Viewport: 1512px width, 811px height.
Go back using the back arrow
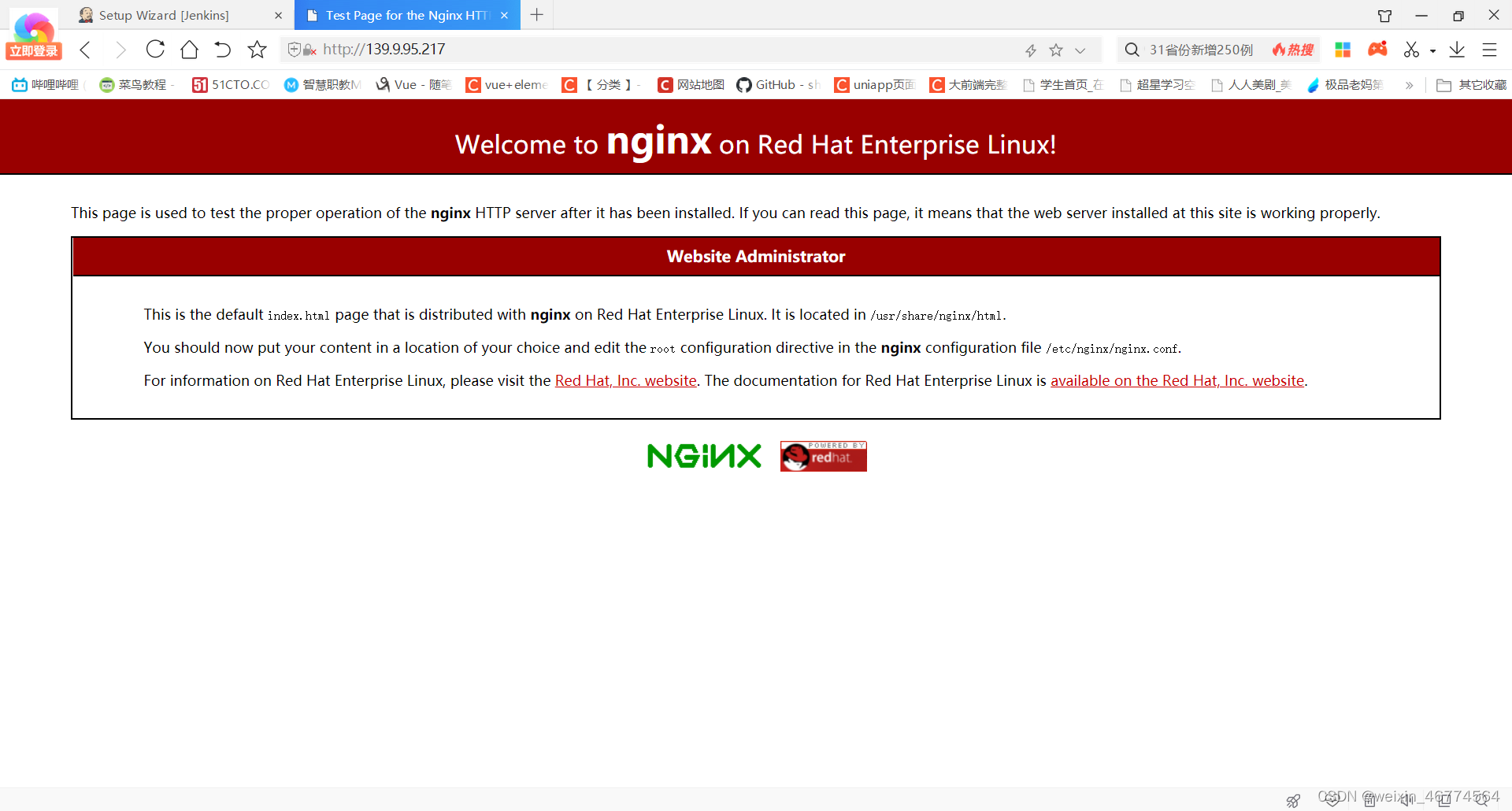[x=86, y=50]
